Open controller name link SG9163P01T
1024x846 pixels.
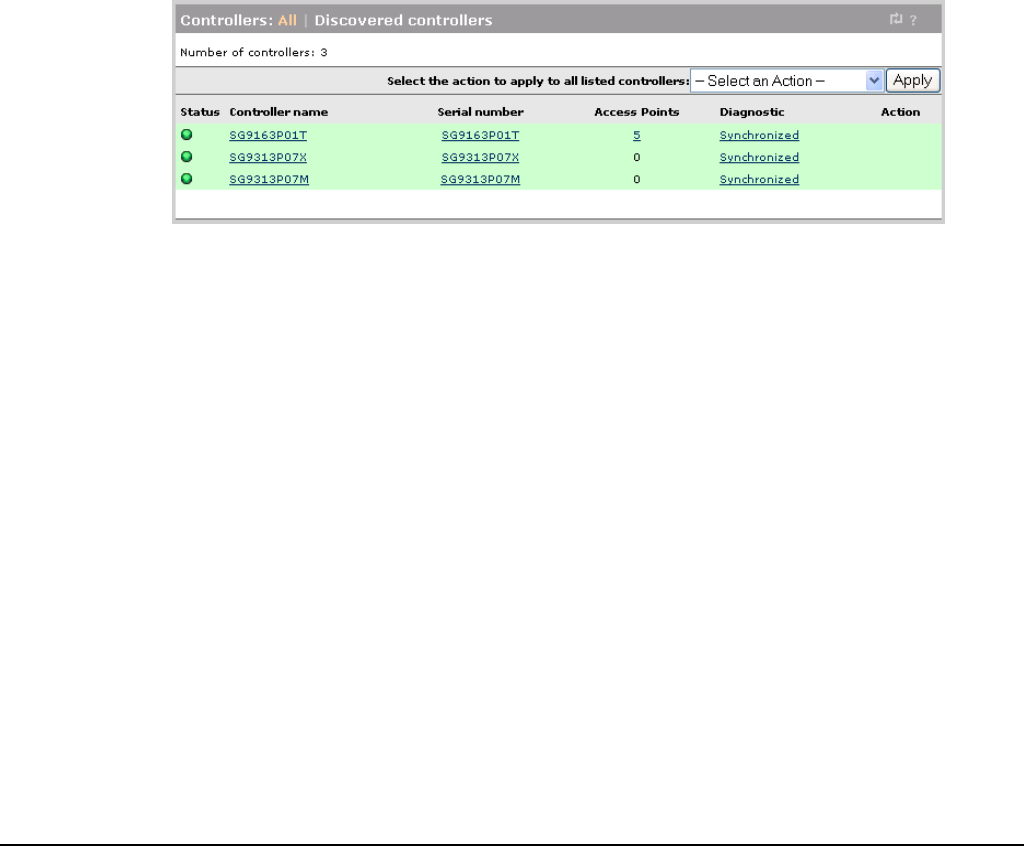(268, 135)
